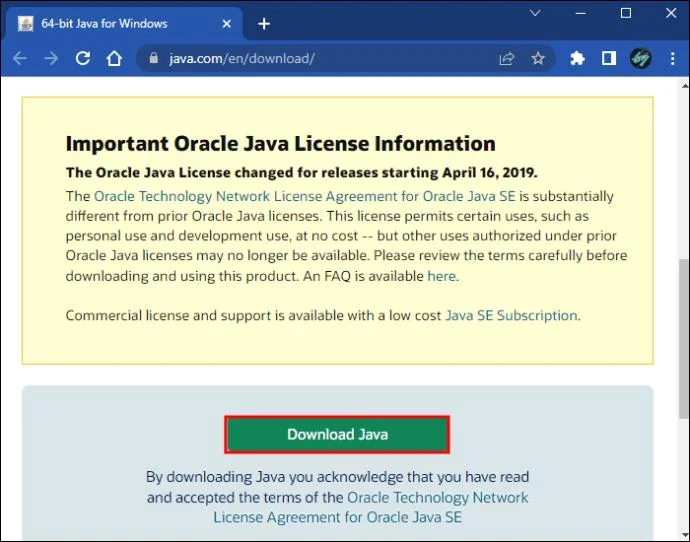Open the Java SE Subscription link

click(x=511, y=315)
